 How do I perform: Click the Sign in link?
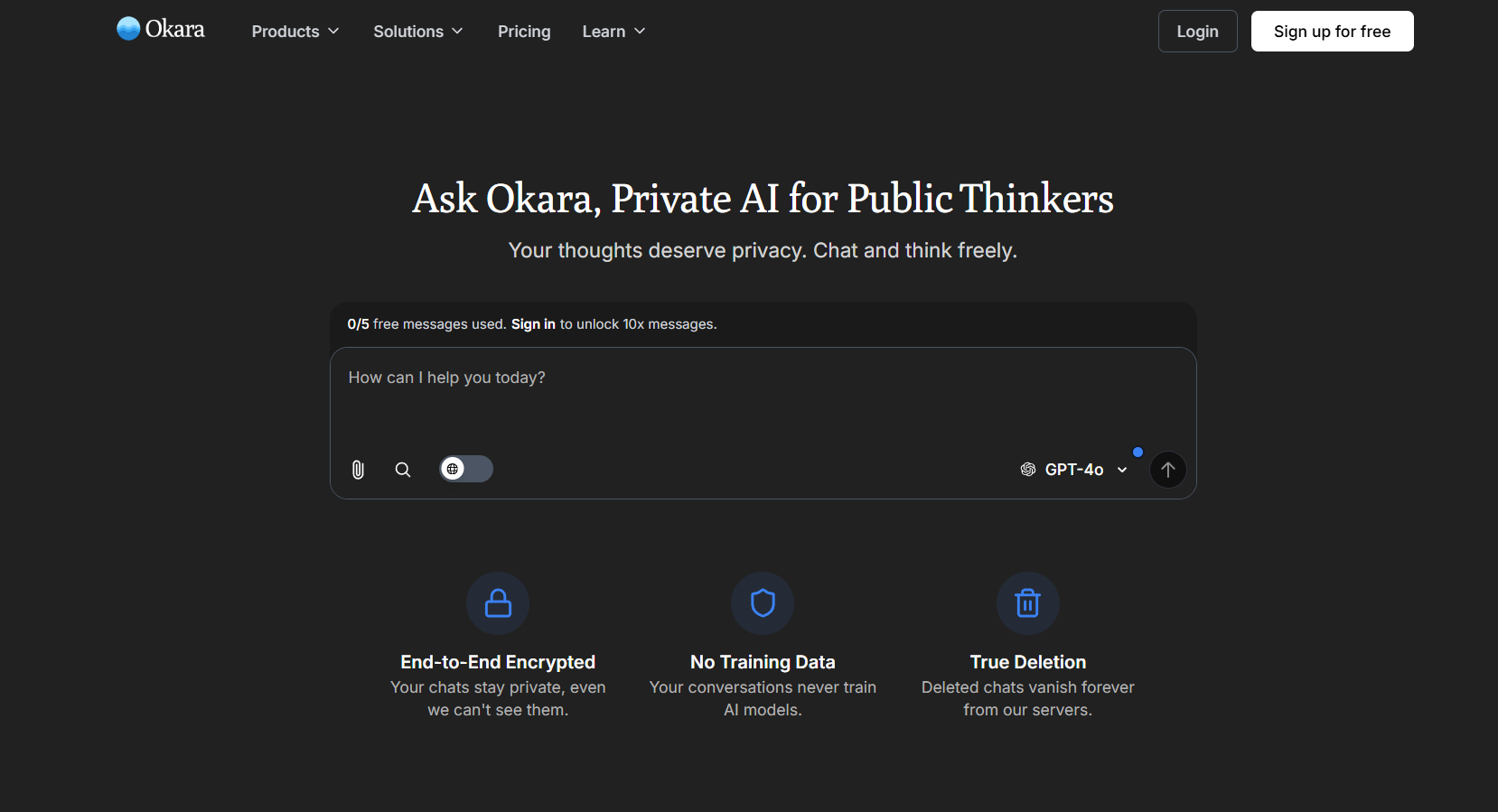point(533,324)
